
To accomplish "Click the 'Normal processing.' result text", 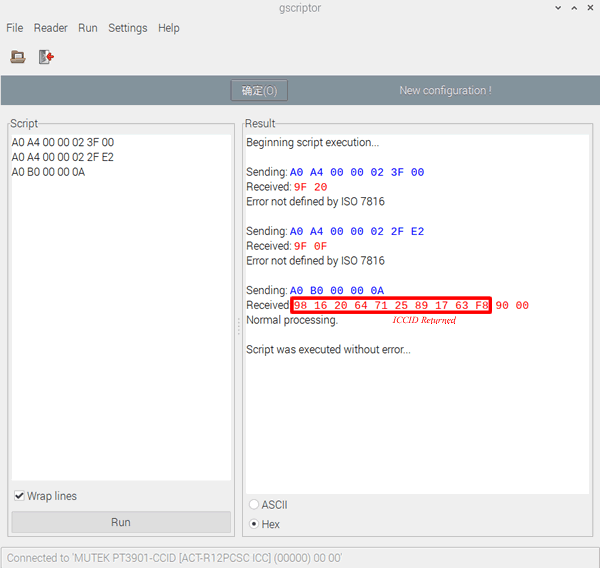I will click(x=292, y=320).
